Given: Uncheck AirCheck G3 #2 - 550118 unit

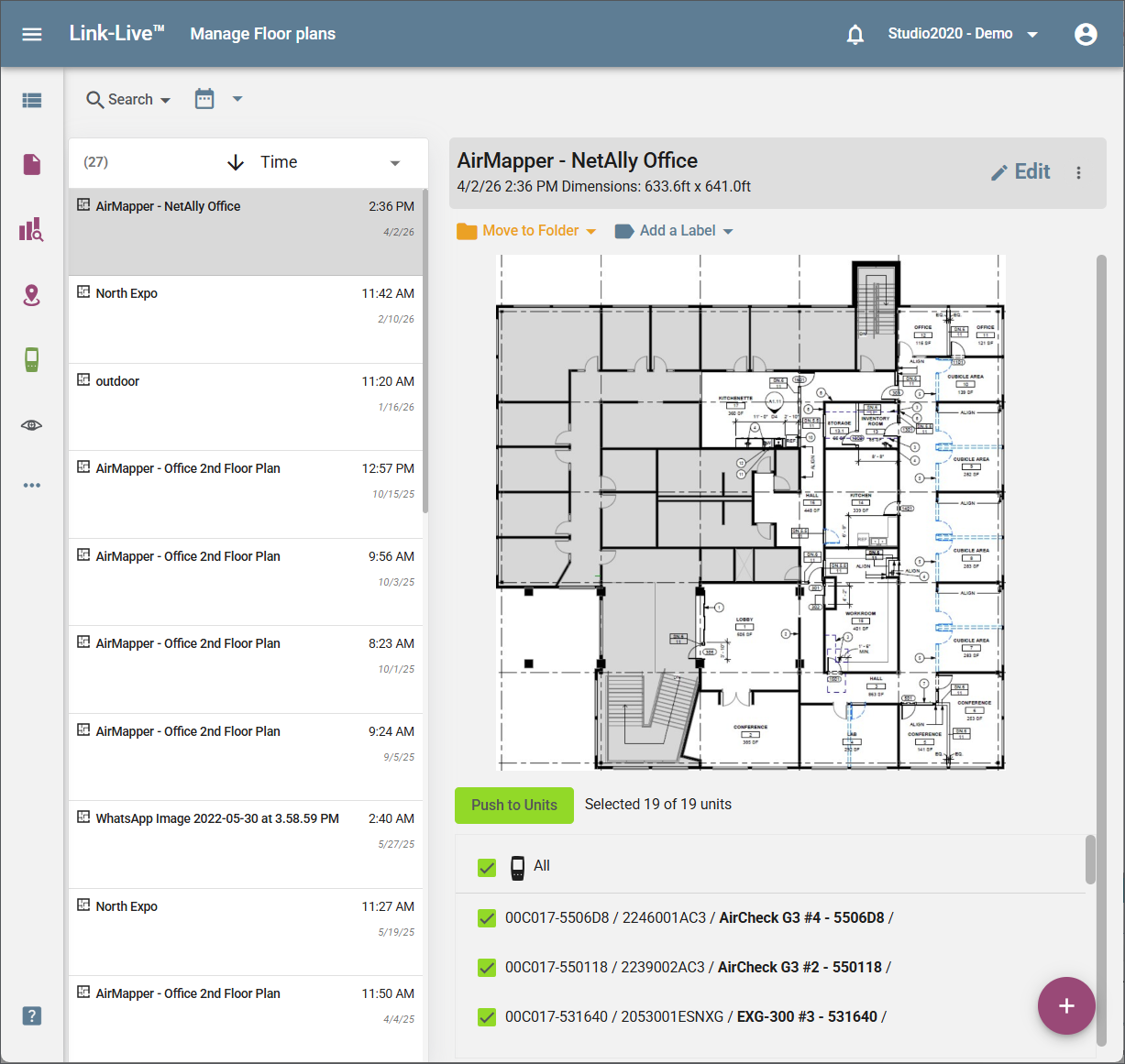Looking at the screenshot, I should [x=487, y=967].
